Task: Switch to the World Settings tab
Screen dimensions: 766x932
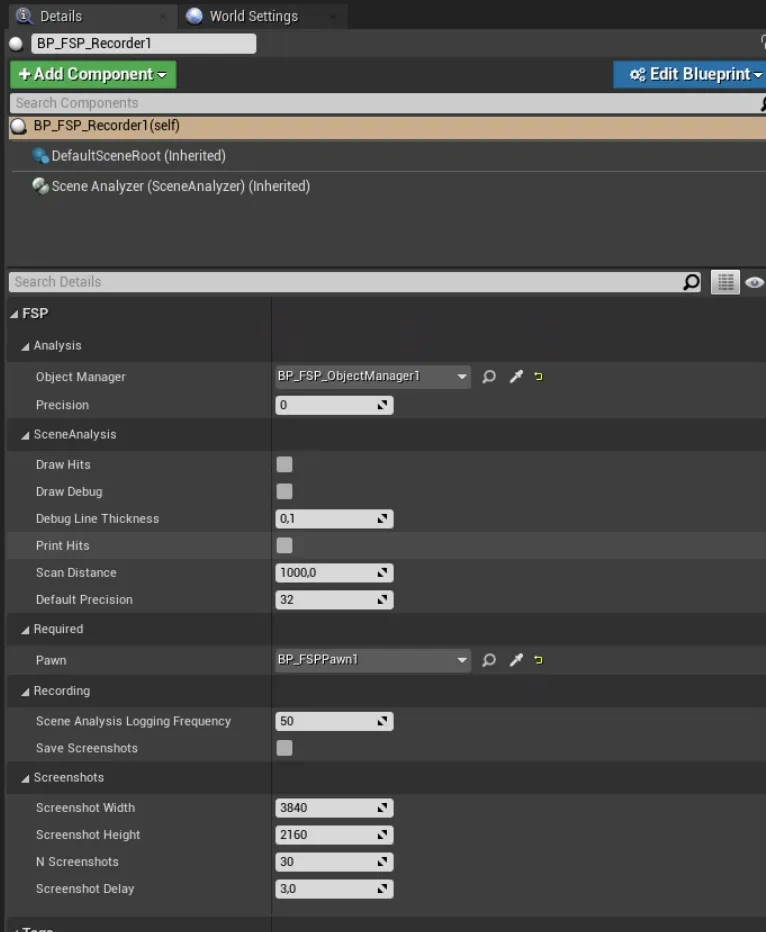Action: pos(252,16)
